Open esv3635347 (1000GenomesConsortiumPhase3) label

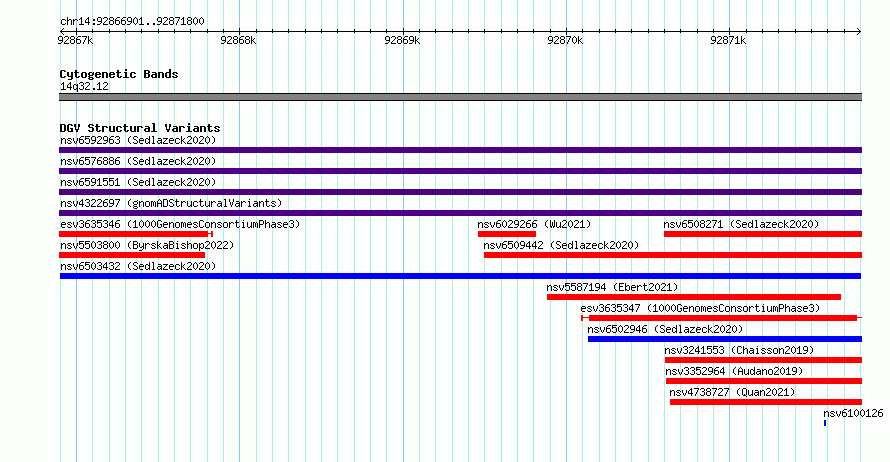click(700, 308)
